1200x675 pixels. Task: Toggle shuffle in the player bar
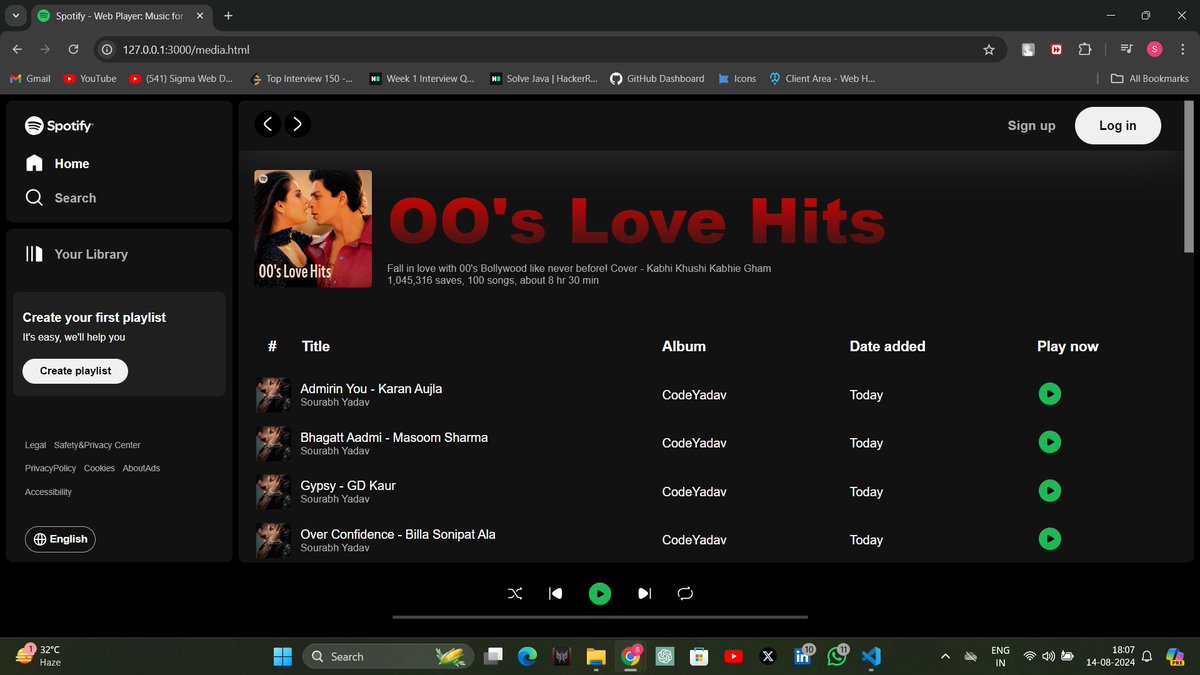click(515, 594)
